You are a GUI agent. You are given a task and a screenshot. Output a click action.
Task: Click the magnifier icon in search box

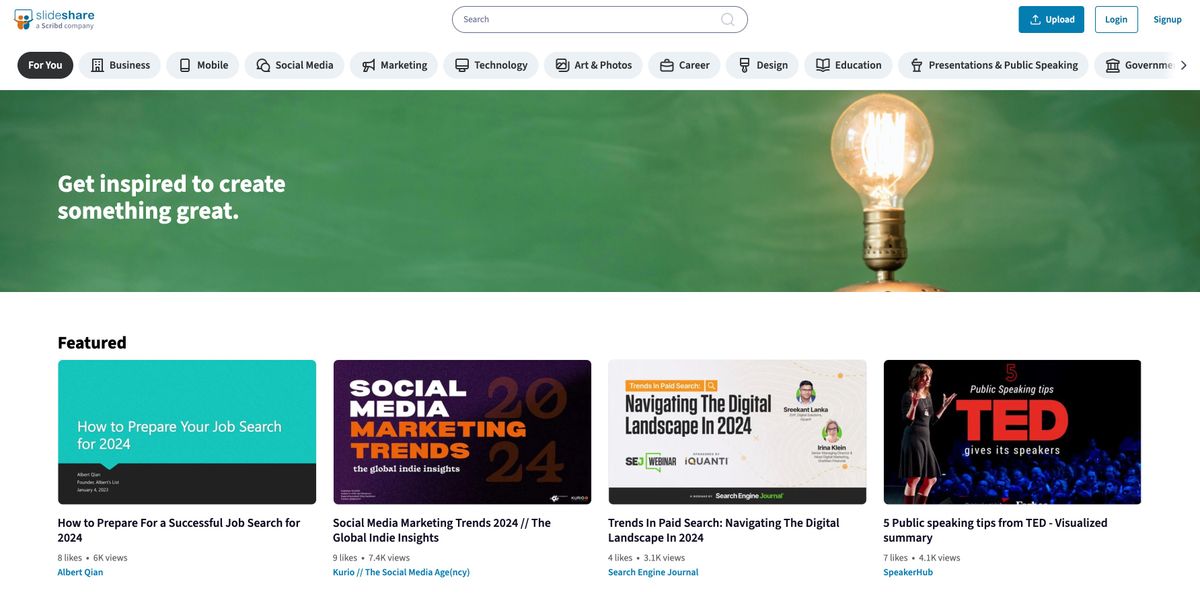pos(728,19)
